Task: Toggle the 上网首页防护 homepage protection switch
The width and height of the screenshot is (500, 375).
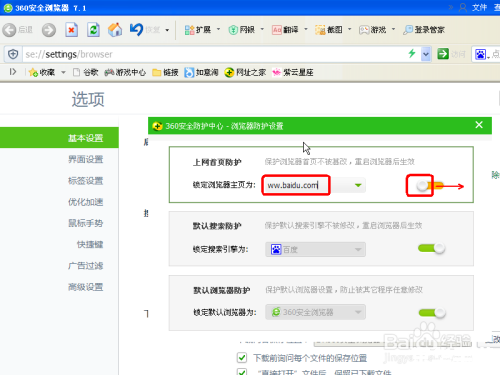Action: click(x=430, y=186)
